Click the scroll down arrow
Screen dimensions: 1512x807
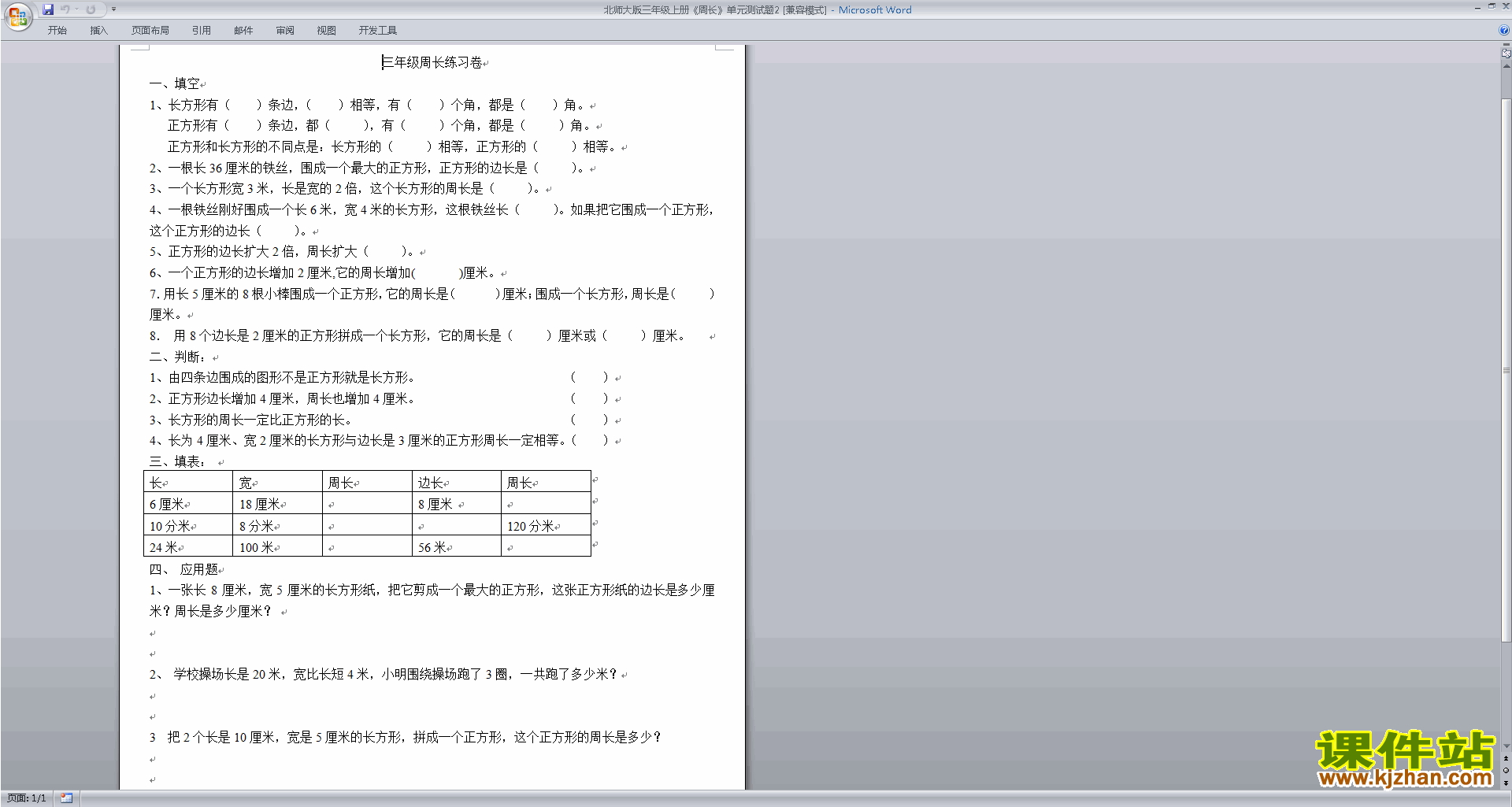(1506, 746)
